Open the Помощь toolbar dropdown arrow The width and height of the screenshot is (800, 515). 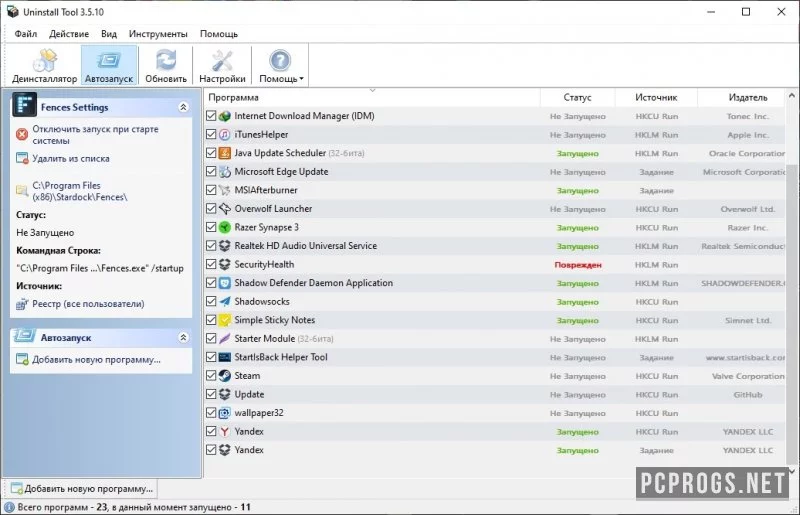click(x=302, y=79)
